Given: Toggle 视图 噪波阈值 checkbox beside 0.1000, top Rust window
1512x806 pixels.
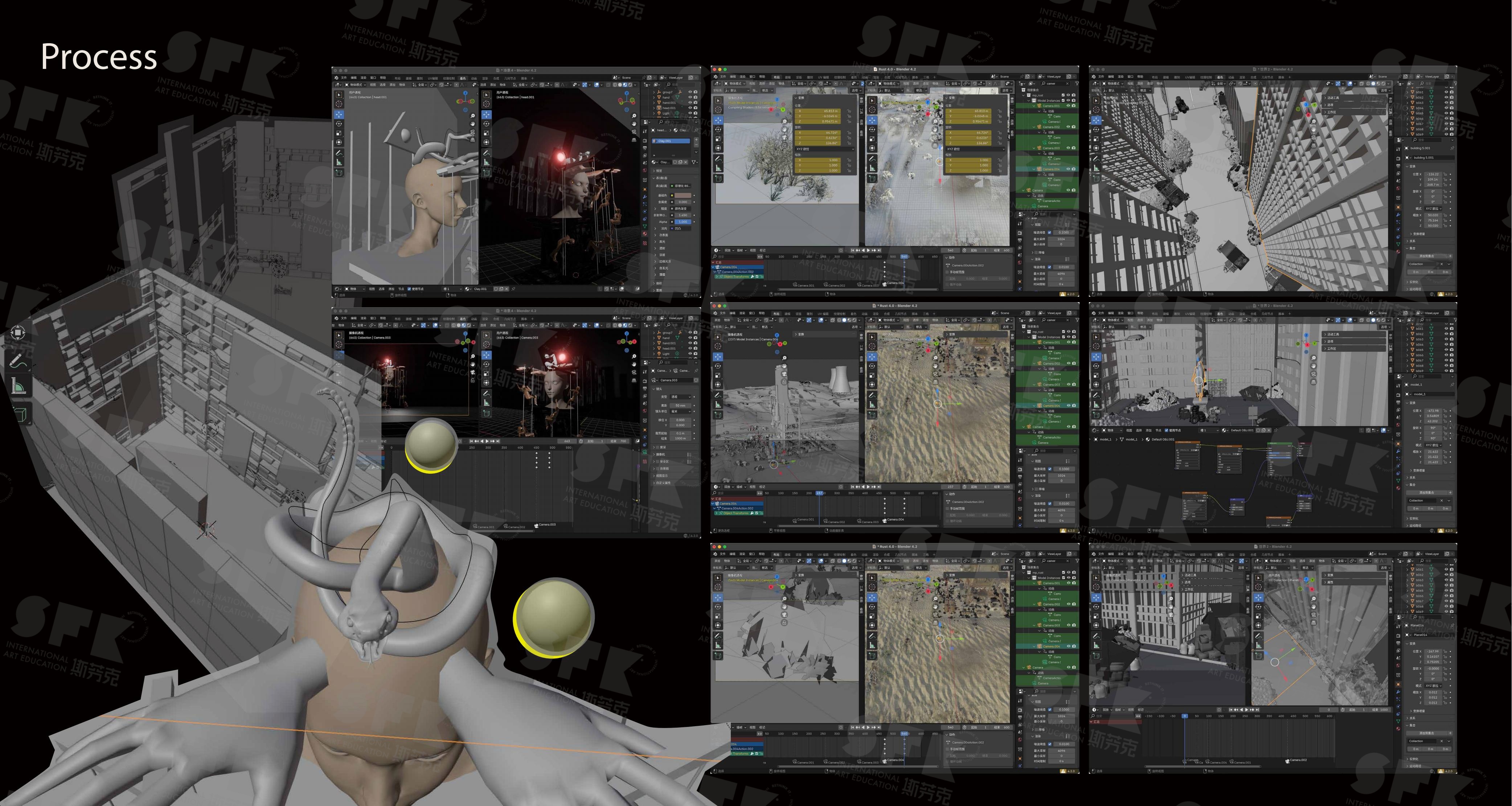Looking at the screenshot, I should click(x=1049, y=232).
